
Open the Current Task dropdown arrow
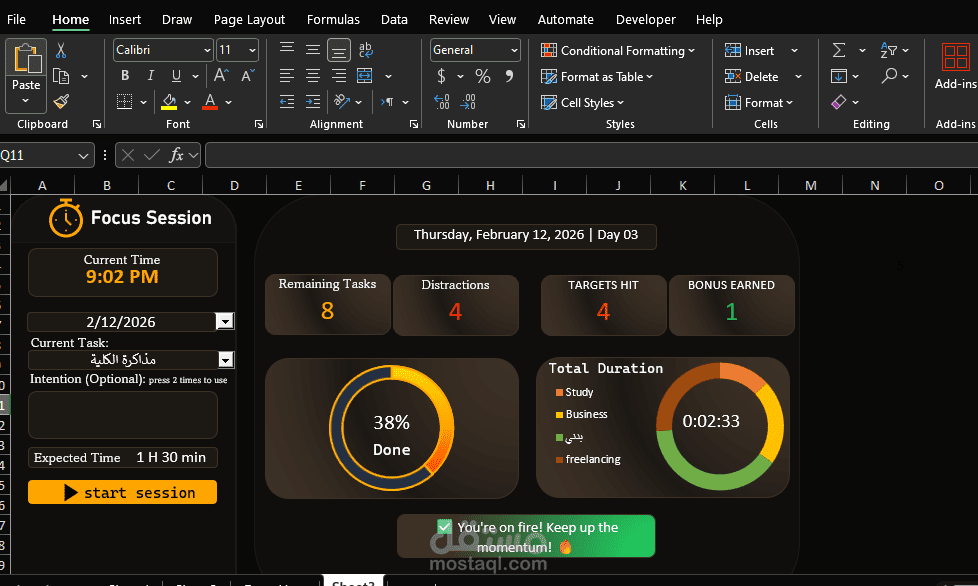click(x=225, y=360)
